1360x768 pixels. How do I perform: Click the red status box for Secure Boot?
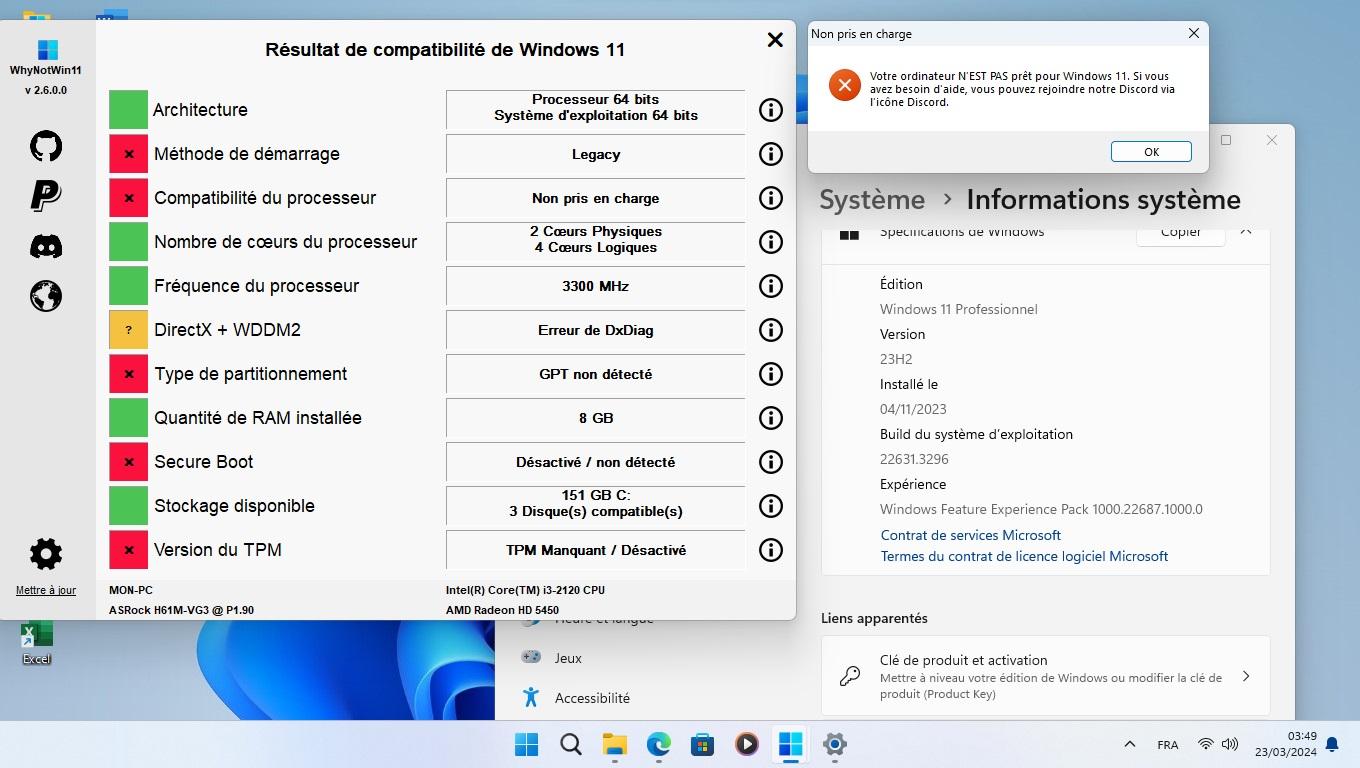click(128, 462)
